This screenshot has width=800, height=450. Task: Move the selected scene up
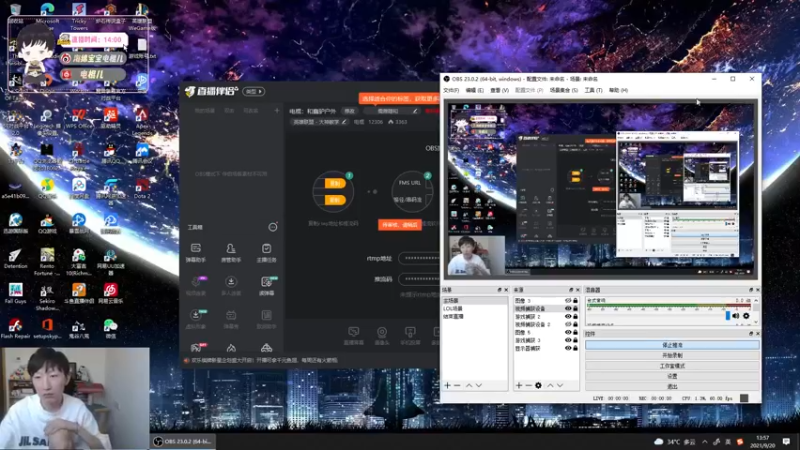click(469, 385)
